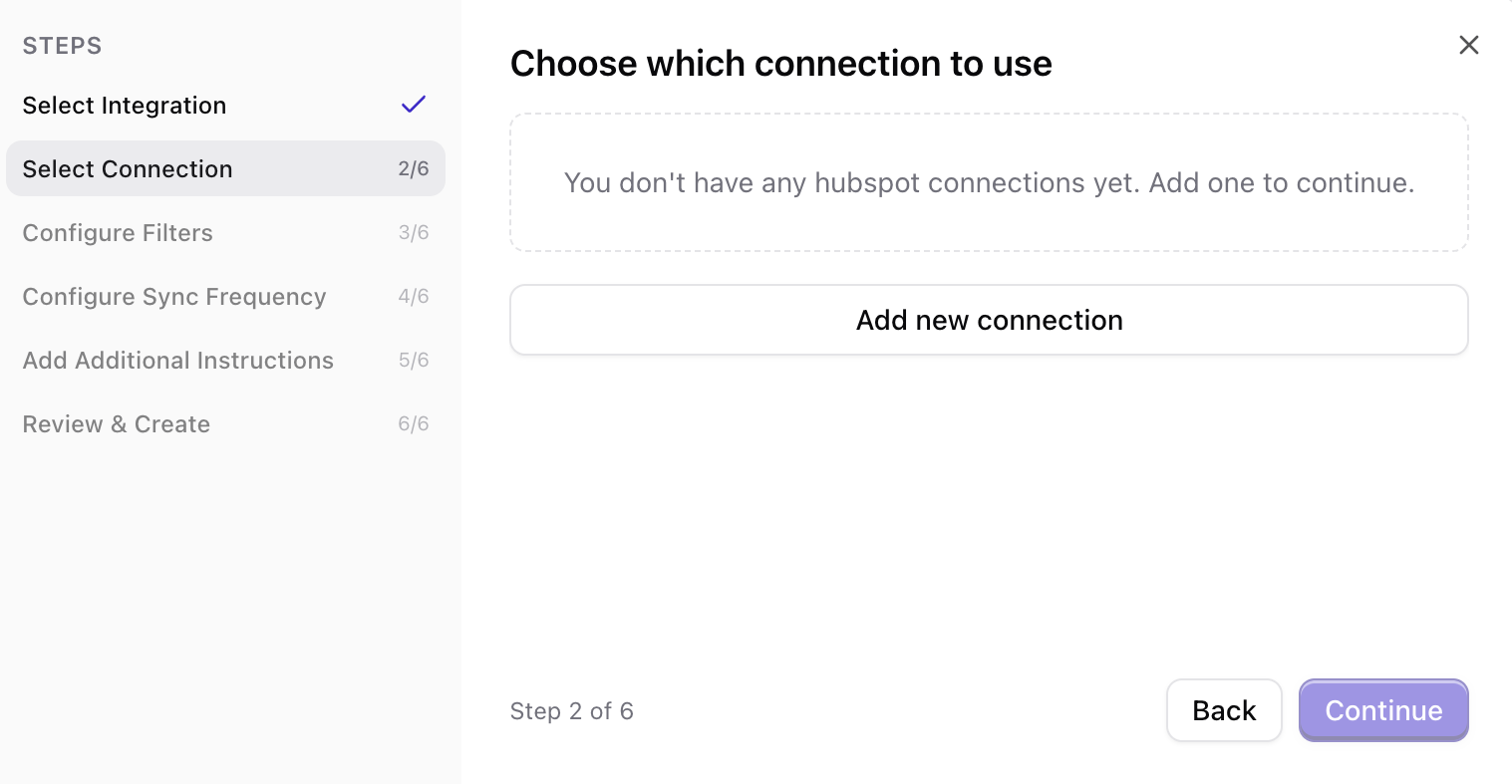This screenshot has width=1512, height=784.
Task: Select the Select Integration step
Action: pyautogui.click(x=124, y=105)
